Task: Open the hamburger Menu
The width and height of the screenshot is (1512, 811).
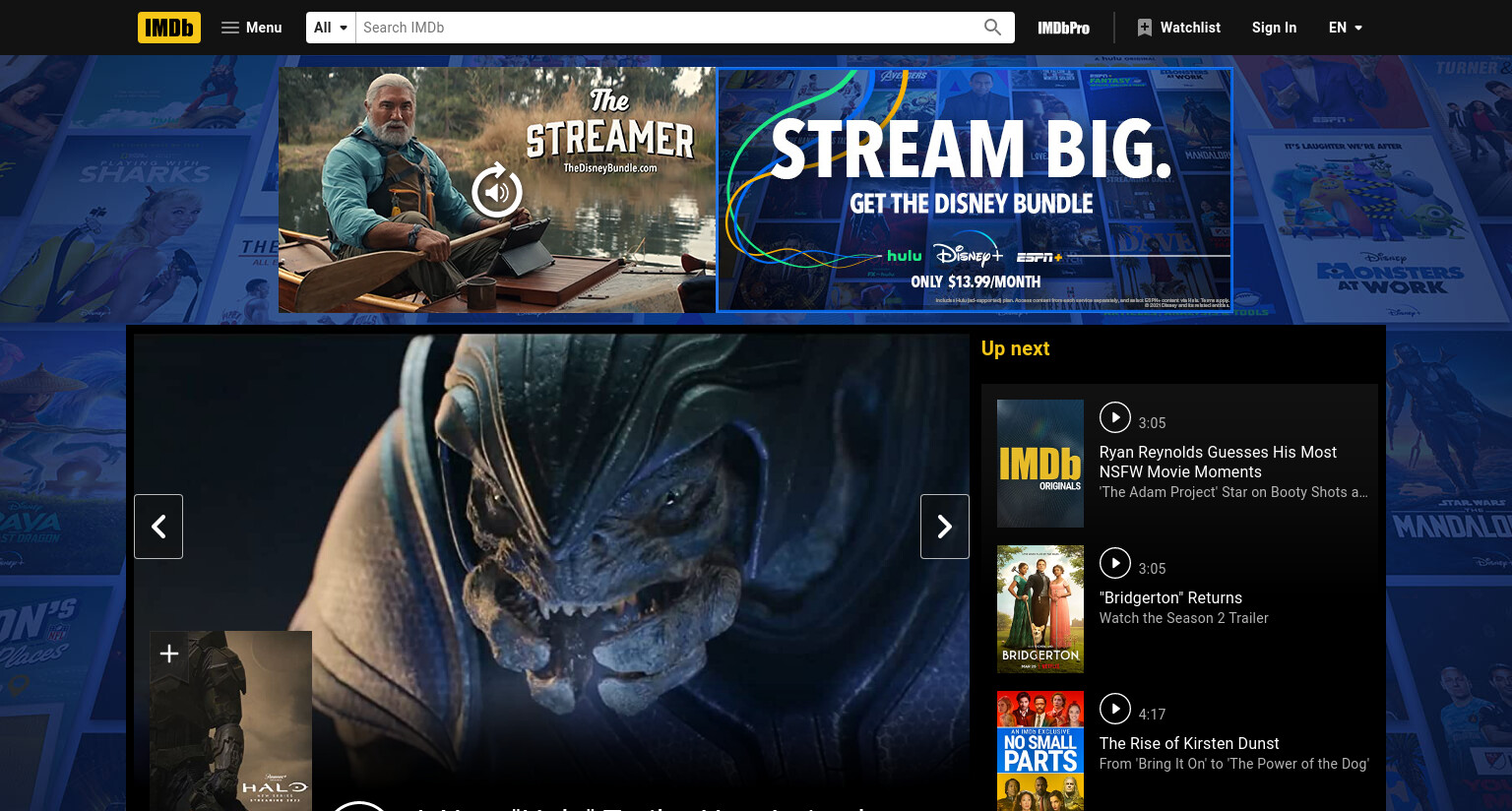Action: tap(252, 28)
